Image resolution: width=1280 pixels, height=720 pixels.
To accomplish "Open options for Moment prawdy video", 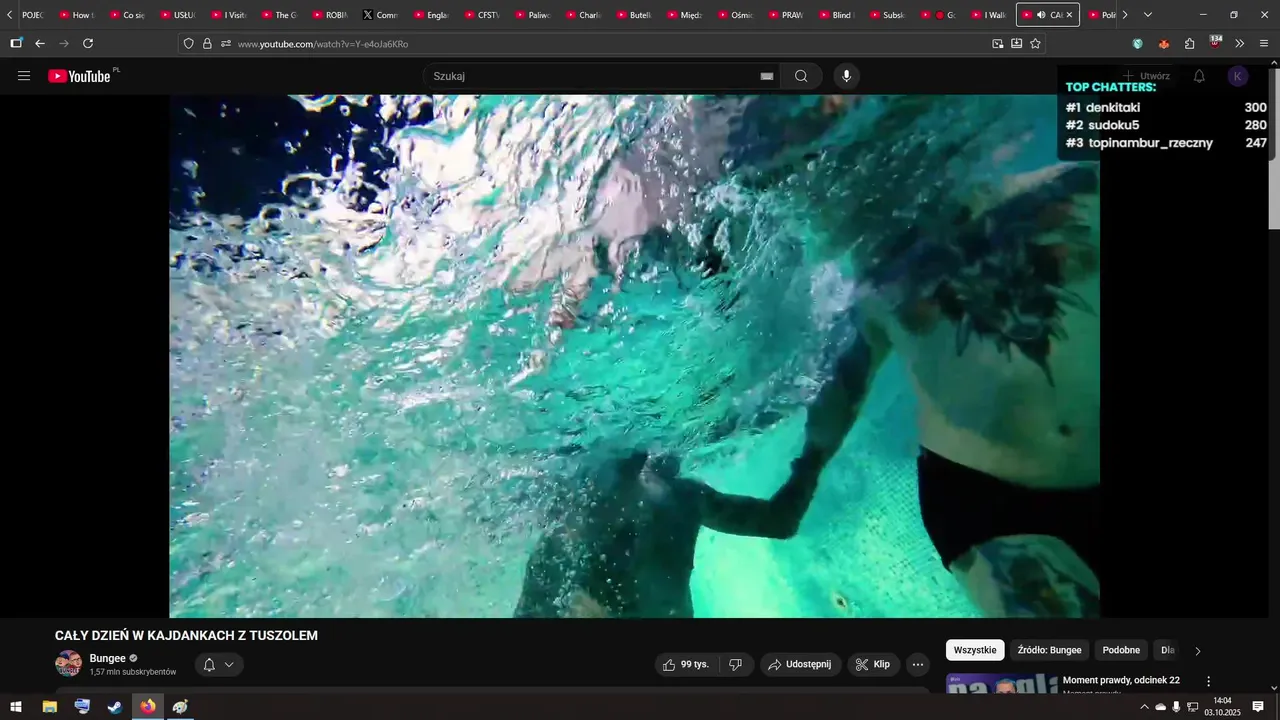I will [x=1208, y=681].
